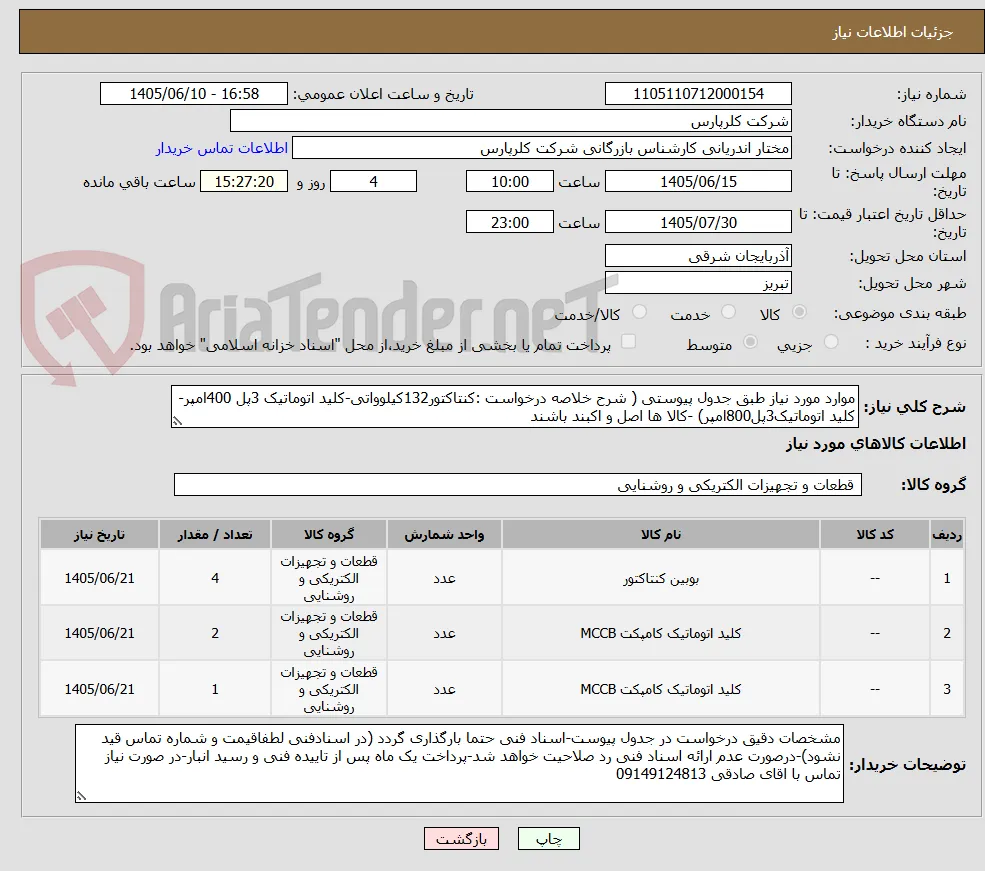Click the general need description text area
The width and height of the screenshot is (985, 871).
(x=514, y=407)
